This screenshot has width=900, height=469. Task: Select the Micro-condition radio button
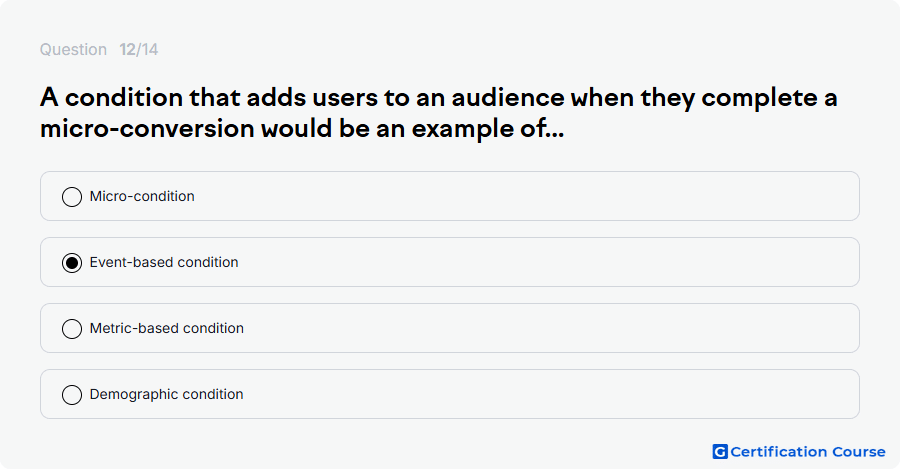tap(72, 196)
